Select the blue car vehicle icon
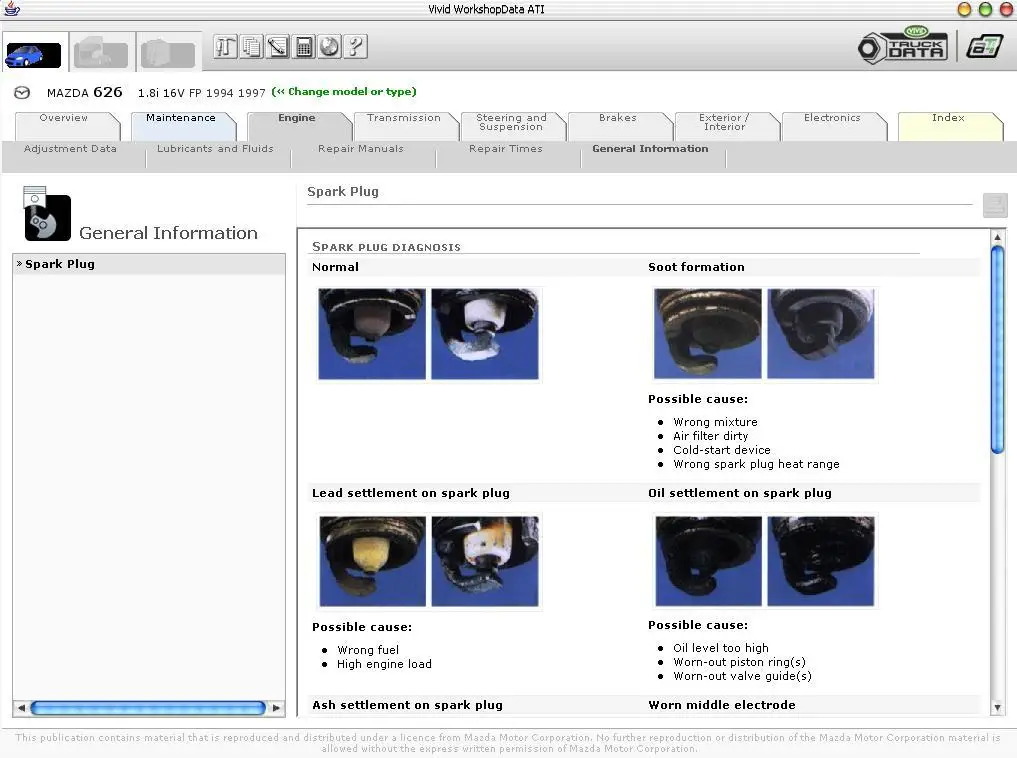This screenshot has width=1017, height=758. coord(32,55)
